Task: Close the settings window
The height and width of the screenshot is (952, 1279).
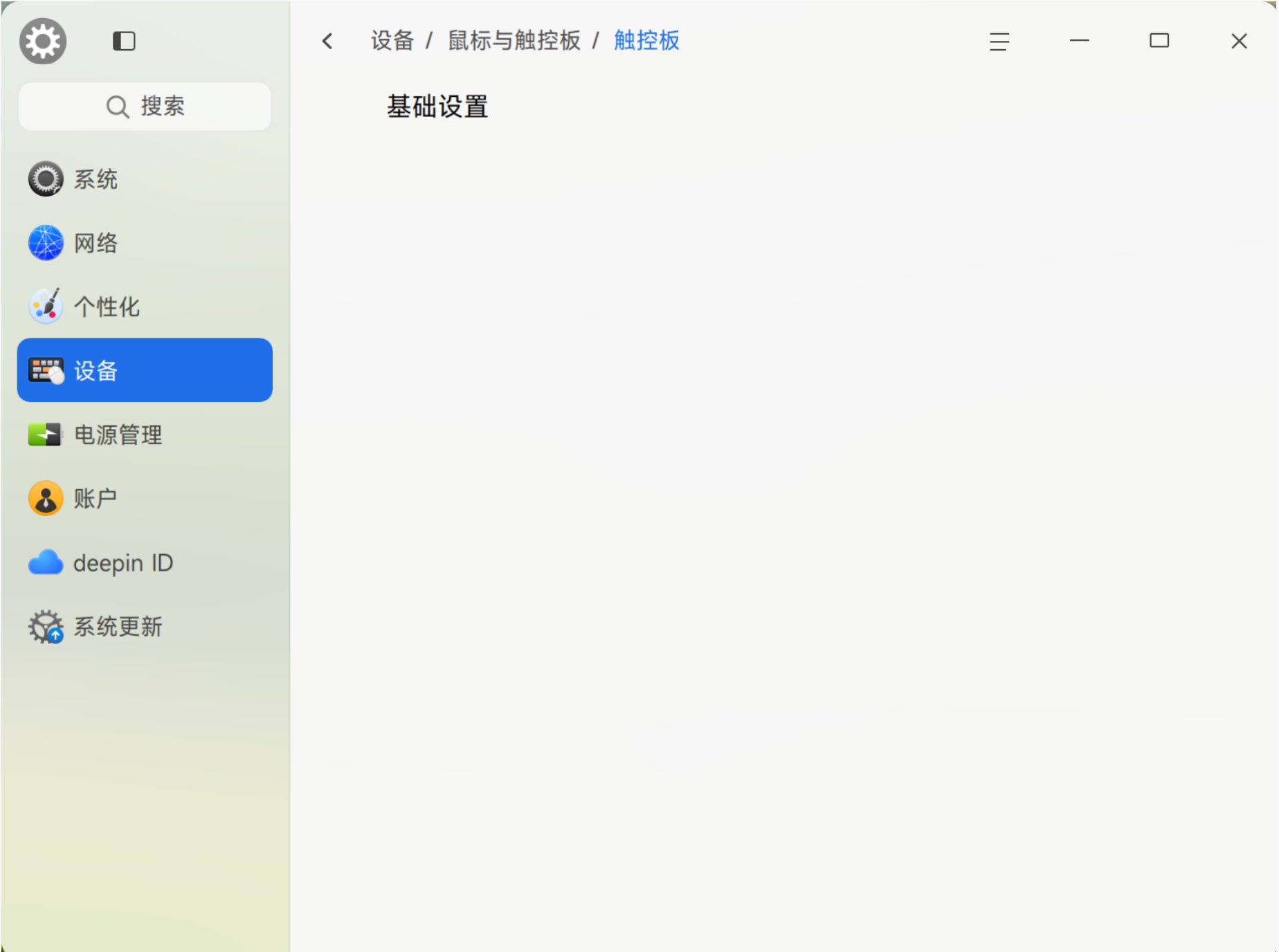Action: [x=1240, y=41]
